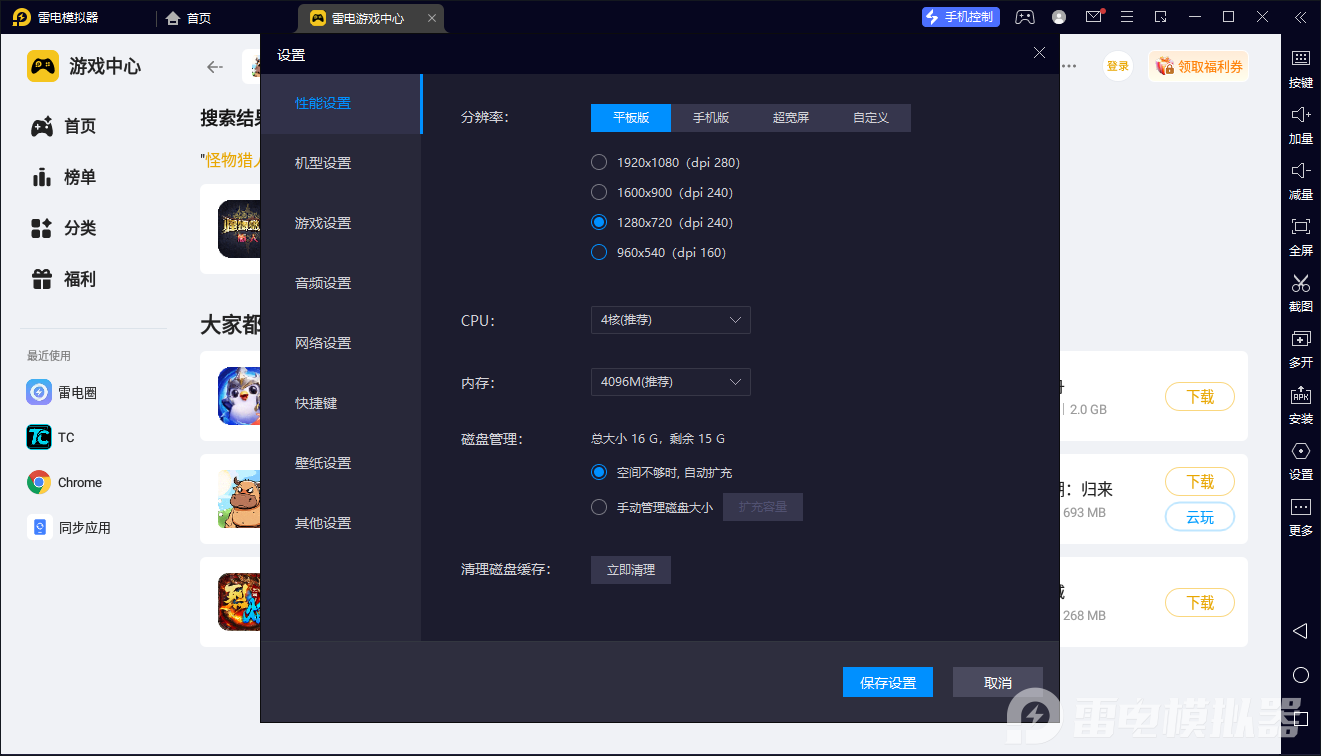Click the volume down (减量) icon
1321x756 pixels.
(1300, 171)
